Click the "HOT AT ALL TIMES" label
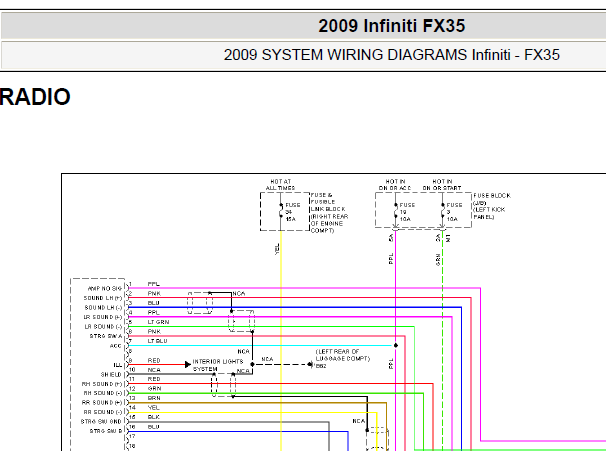The image size is (606, 451). [x=281, y=185]
